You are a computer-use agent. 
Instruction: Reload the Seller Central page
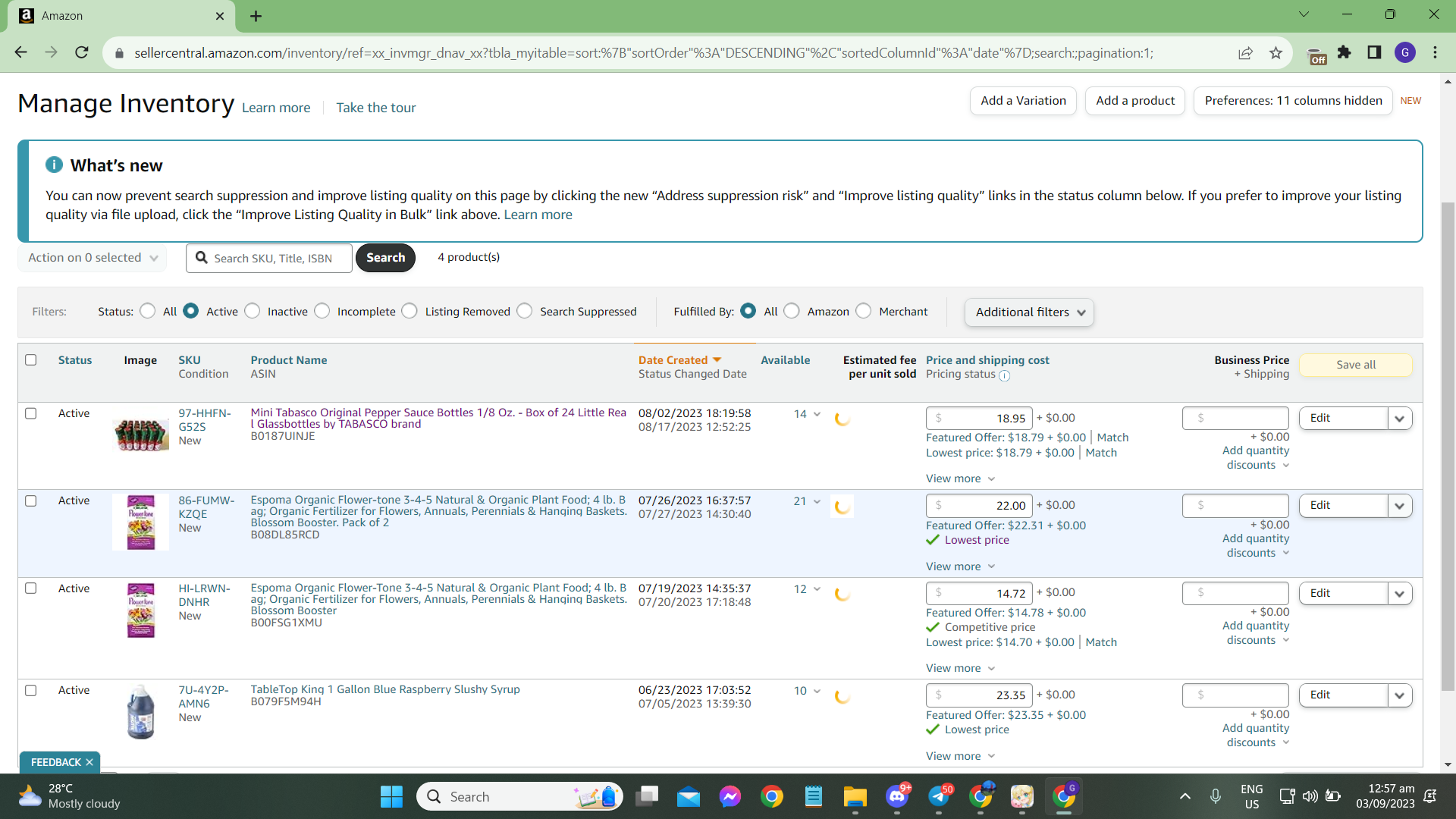pos(82,52)
